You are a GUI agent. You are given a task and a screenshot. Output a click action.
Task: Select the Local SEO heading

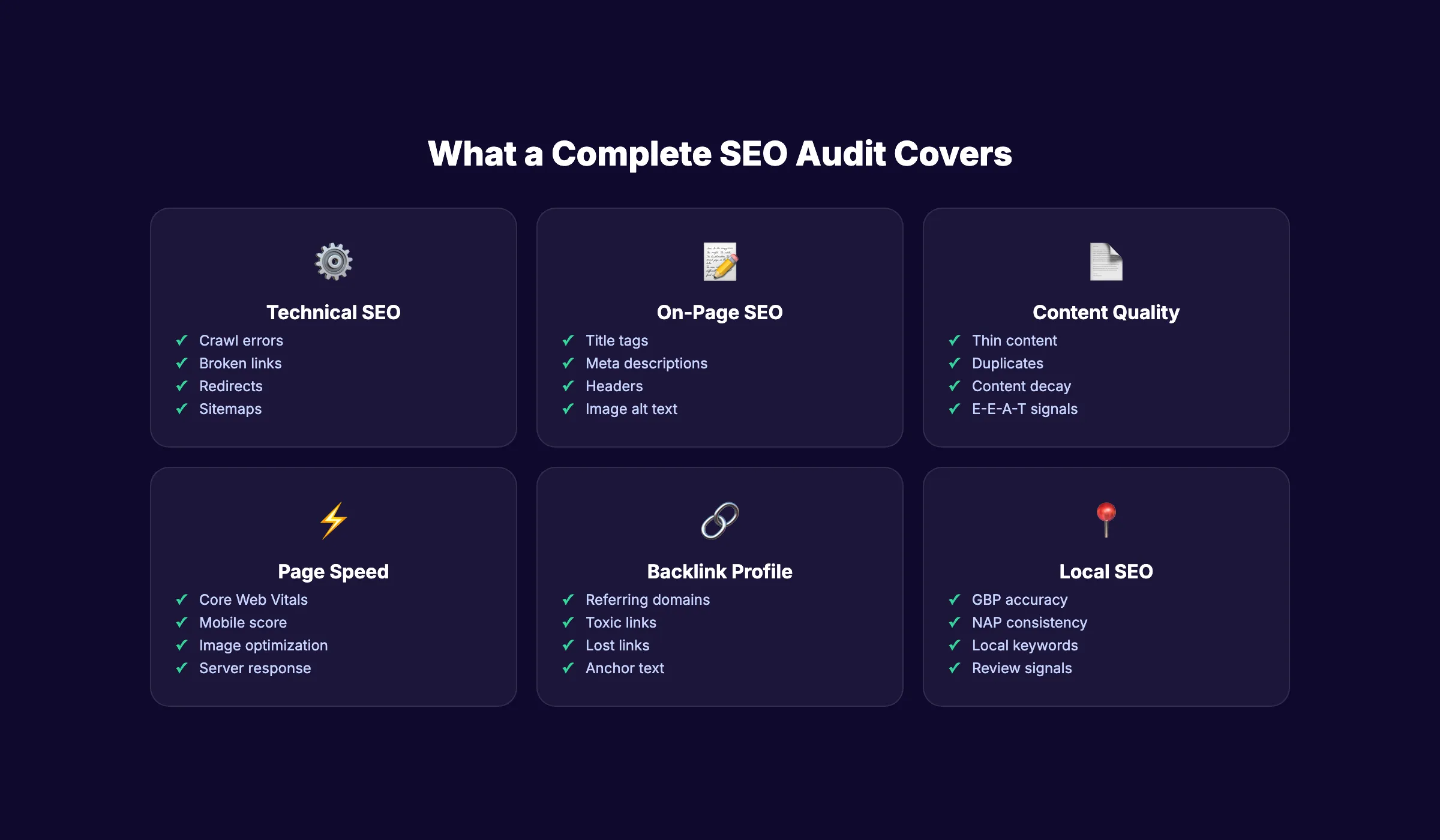tap(1106, 571)
